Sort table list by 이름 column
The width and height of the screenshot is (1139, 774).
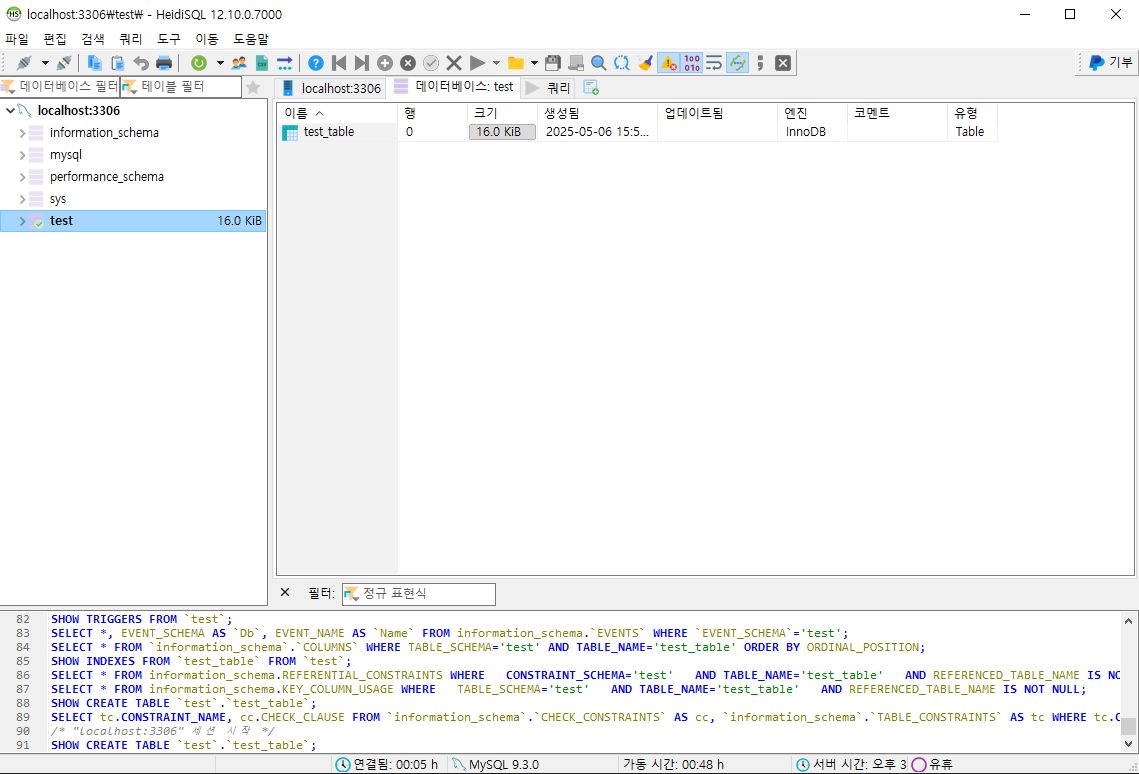[x=337, y=113]
